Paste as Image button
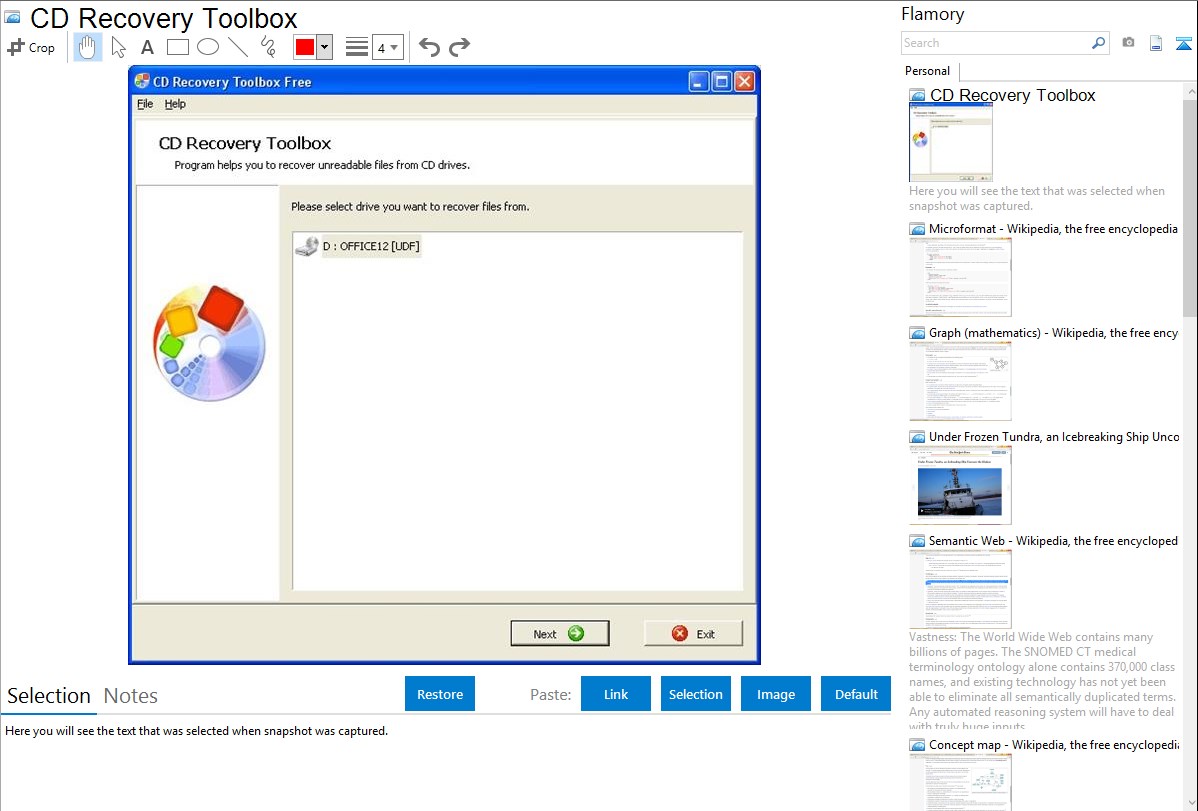The height and width of the screenshot is (811, 1198). tap(775, 694)
